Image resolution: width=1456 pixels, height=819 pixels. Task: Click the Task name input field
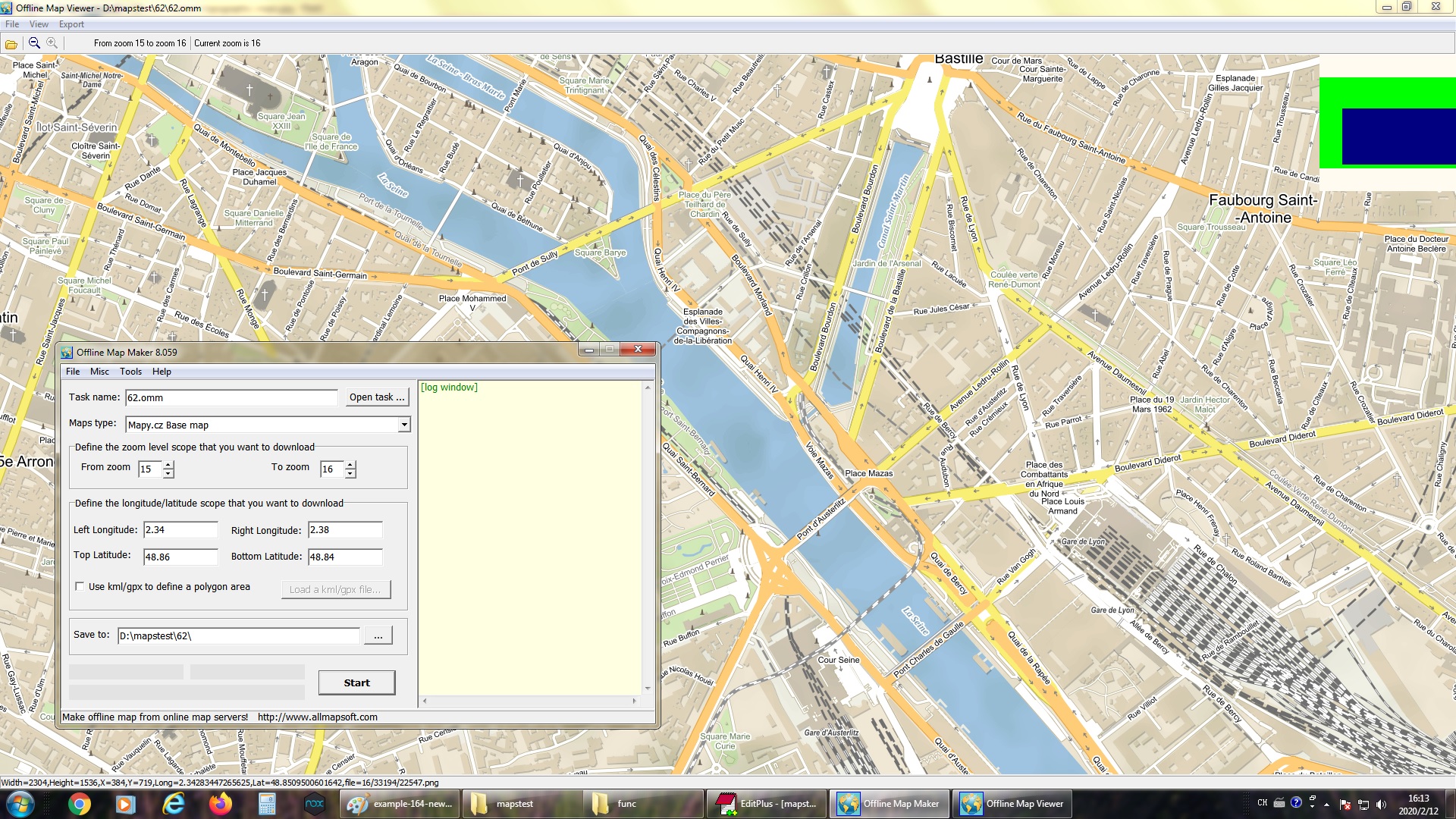231,397
